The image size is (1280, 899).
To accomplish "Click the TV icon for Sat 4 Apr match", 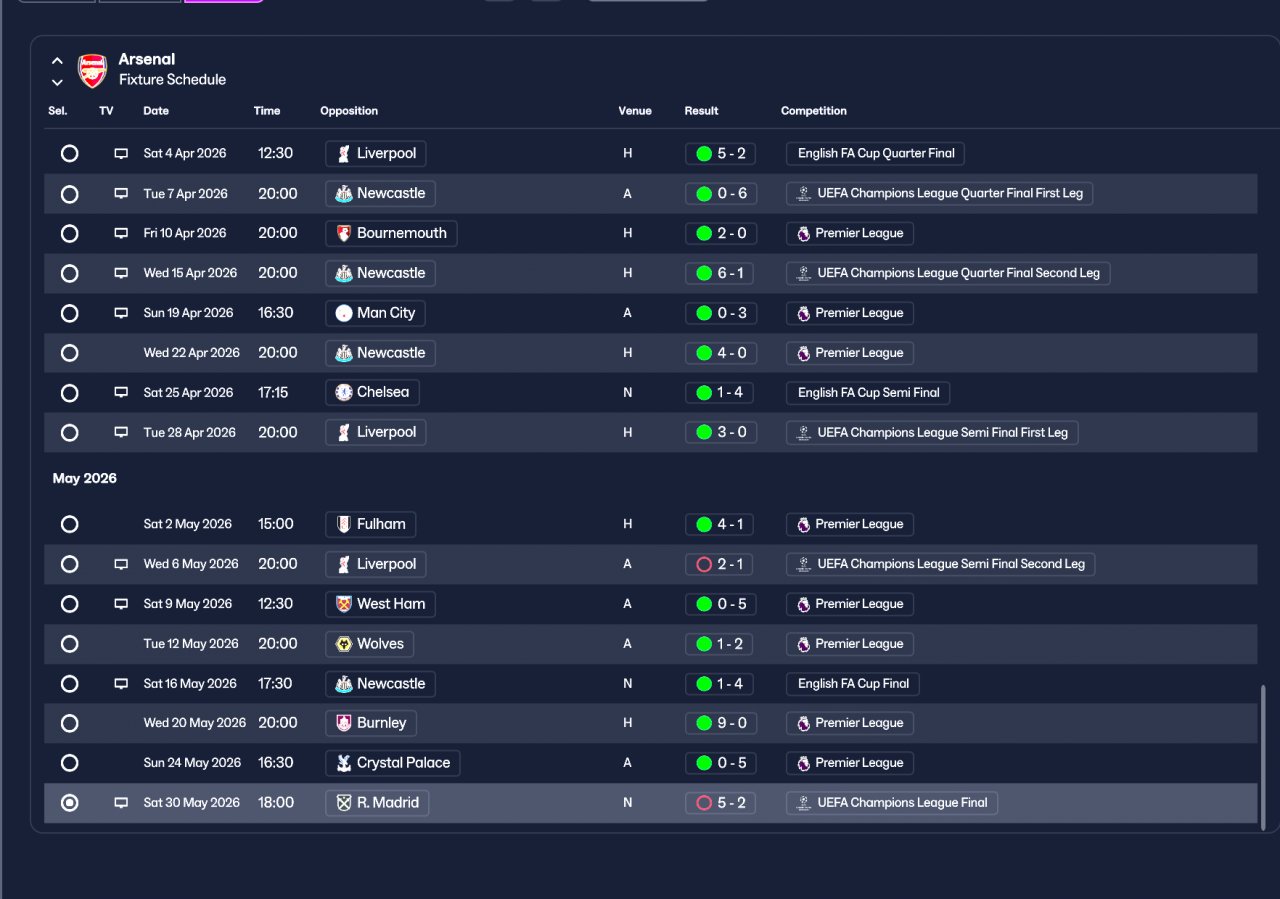I will pos(121,154).
